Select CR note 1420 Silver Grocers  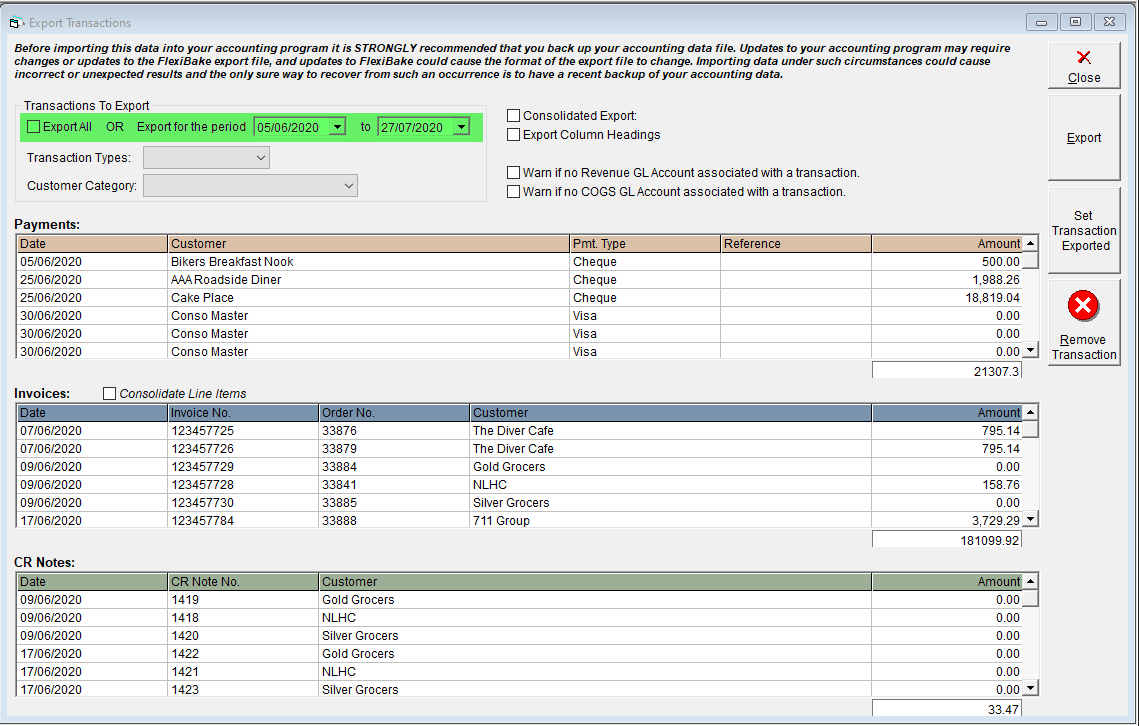tap(519, 636)
